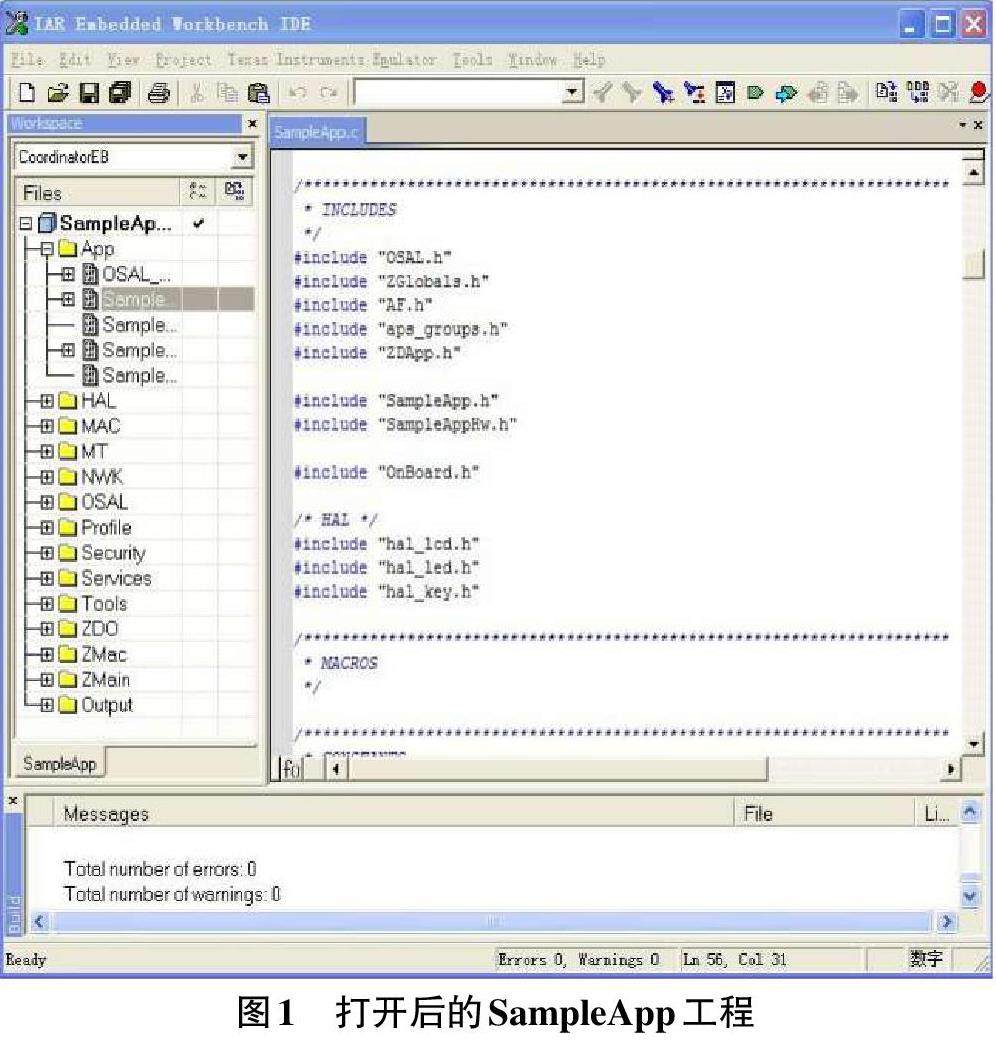Select the SampleApp workspace tab at bottom

[x=60, y=763]
